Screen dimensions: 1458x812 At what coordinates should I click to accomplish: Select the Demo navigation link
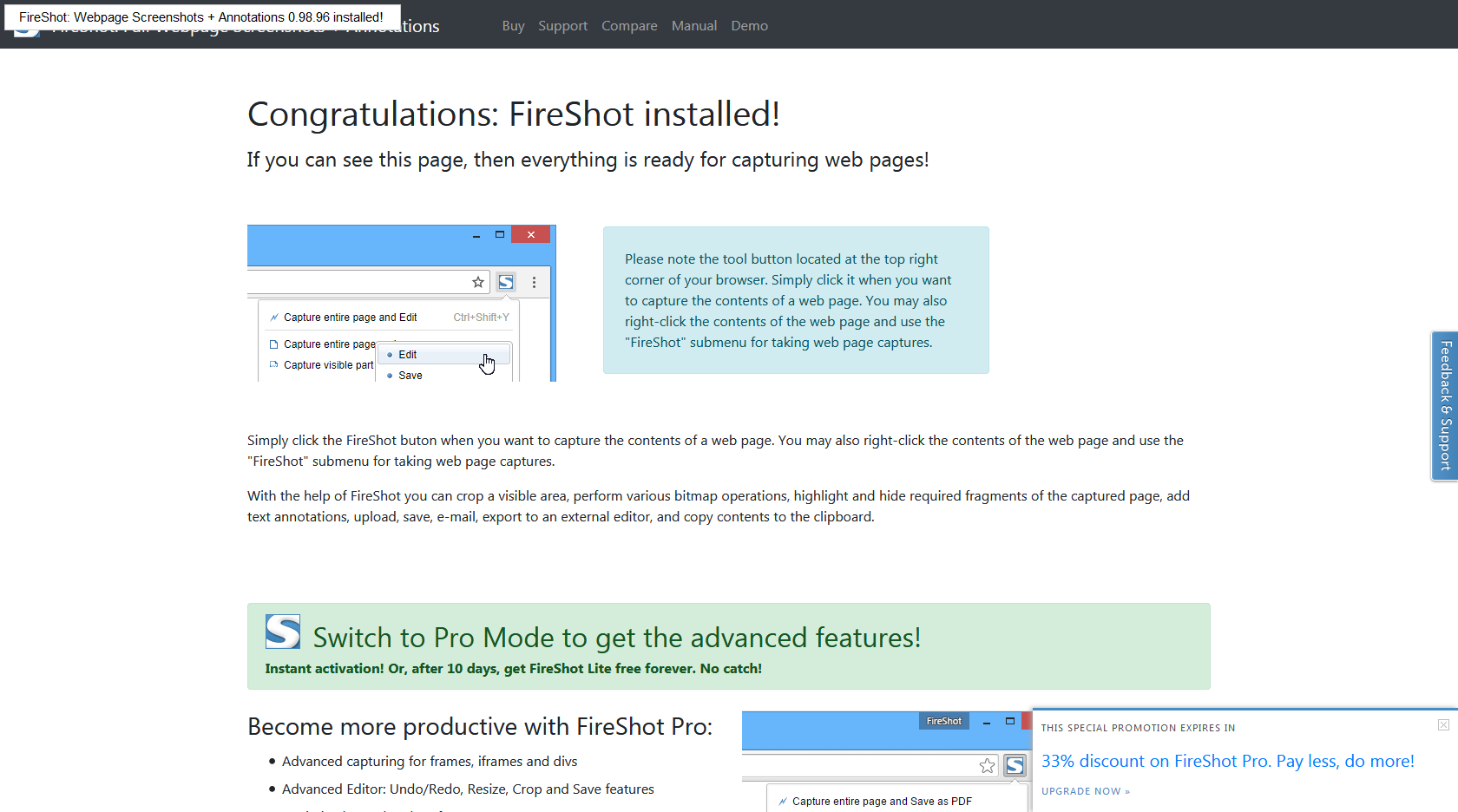[x=749, y=26]
